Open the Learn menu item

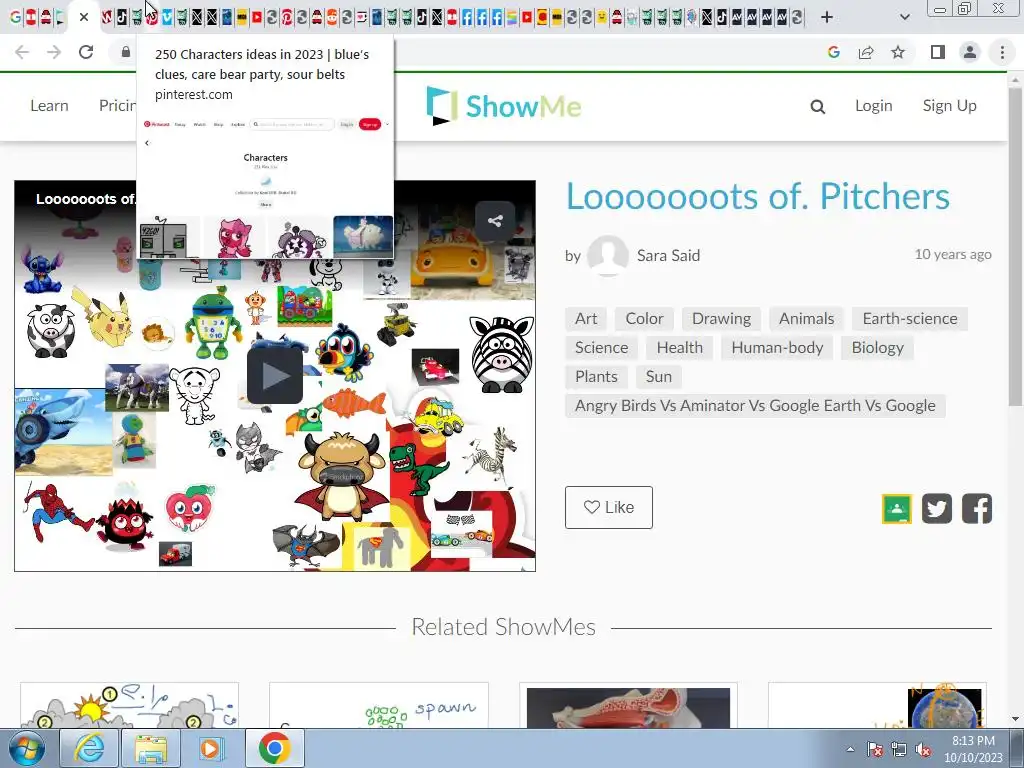point(49,106)
